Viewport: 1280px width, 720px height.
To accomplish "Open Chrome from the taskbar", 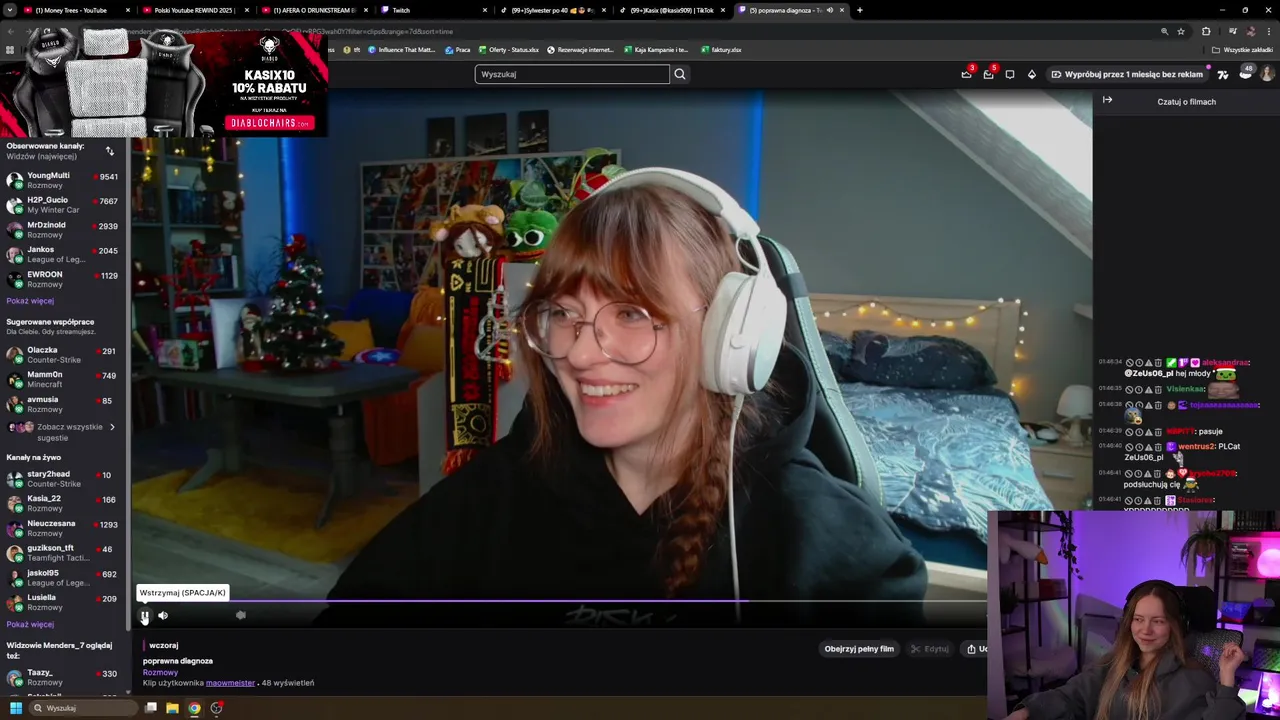I will point(194,708).
